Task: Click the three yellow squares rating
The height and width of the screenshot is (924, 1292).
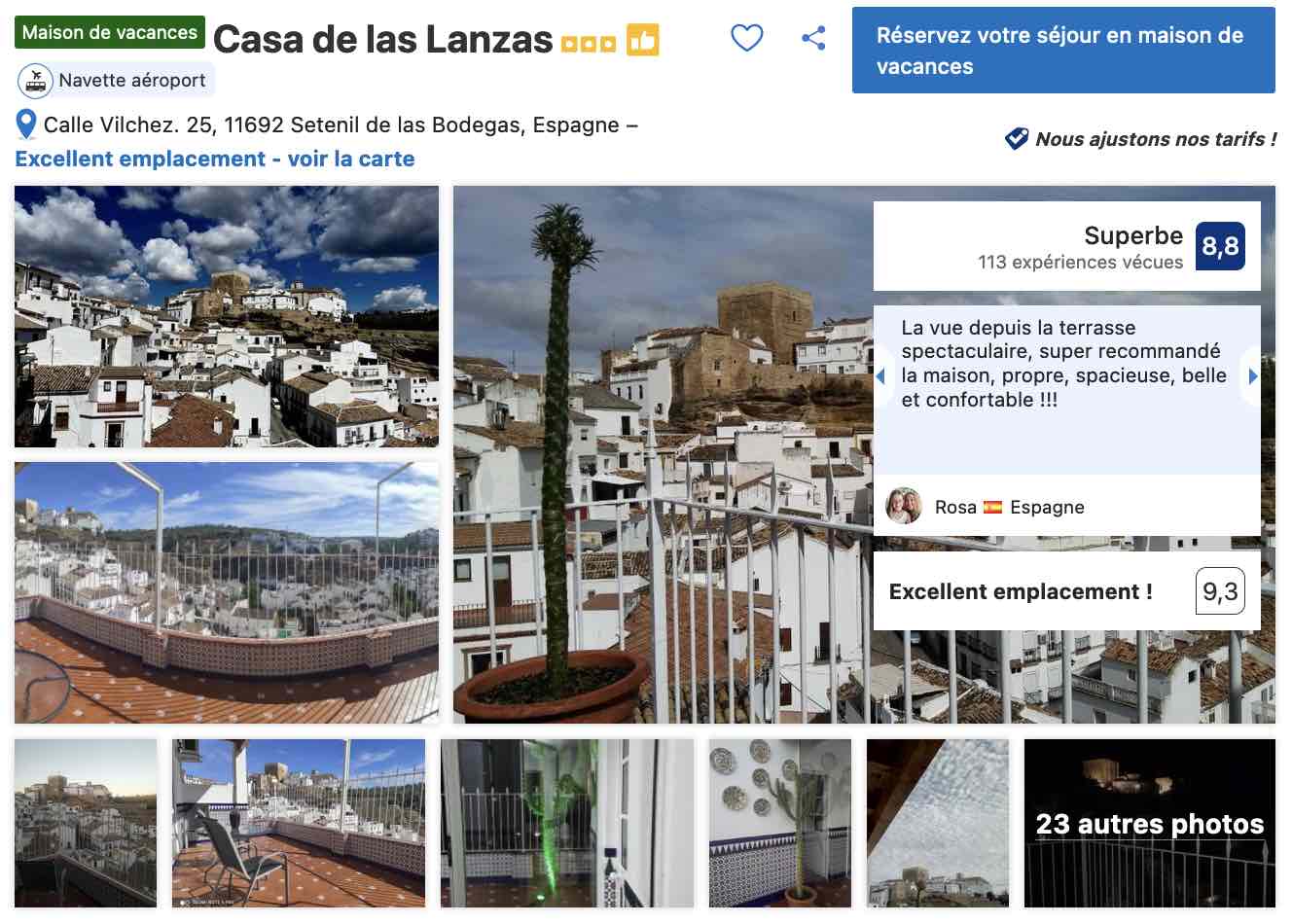Action: point(589,44)
